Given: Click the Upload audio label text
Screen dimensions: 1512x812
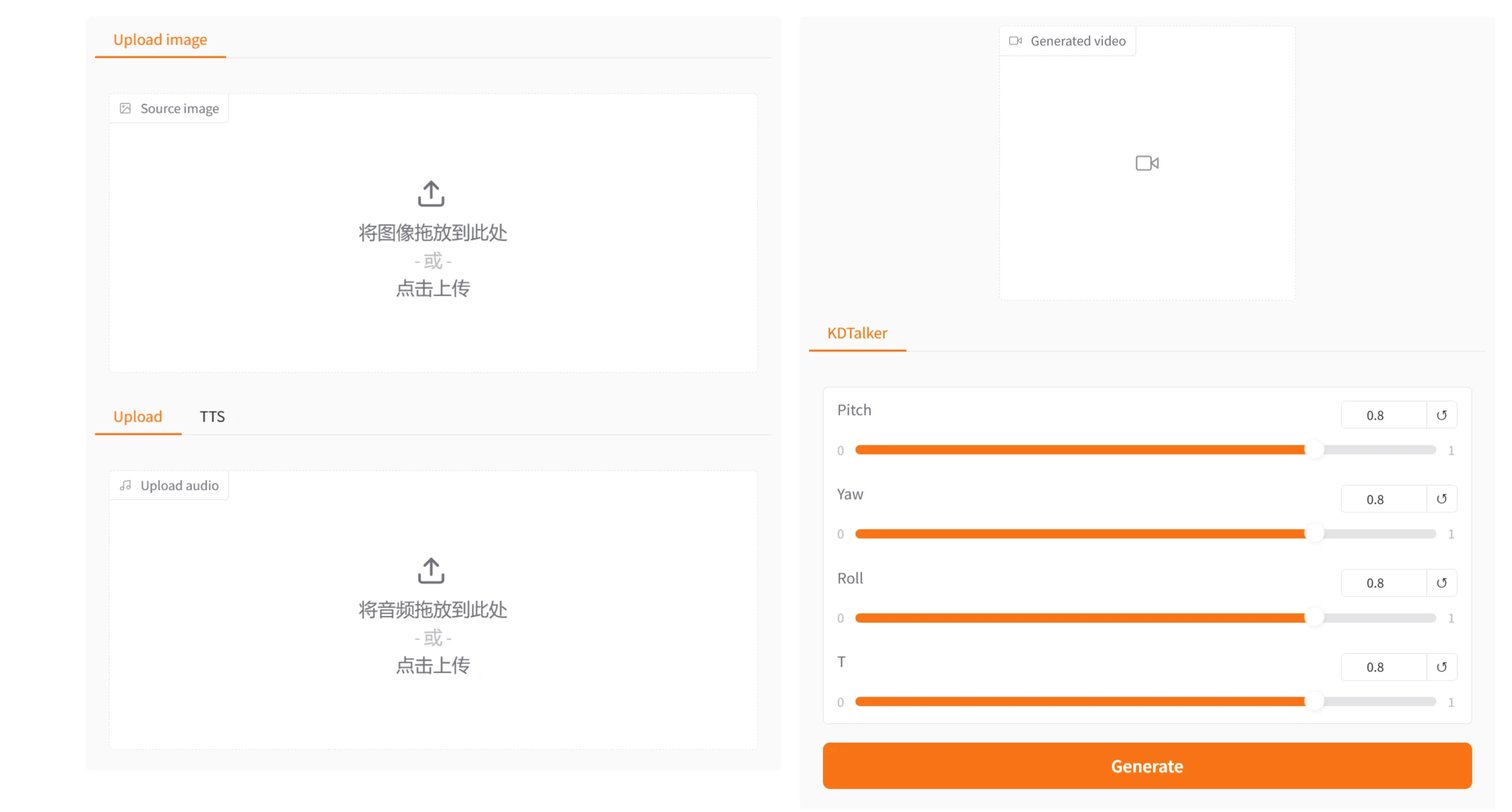Looking at the screenshot, I should (180, 486).
